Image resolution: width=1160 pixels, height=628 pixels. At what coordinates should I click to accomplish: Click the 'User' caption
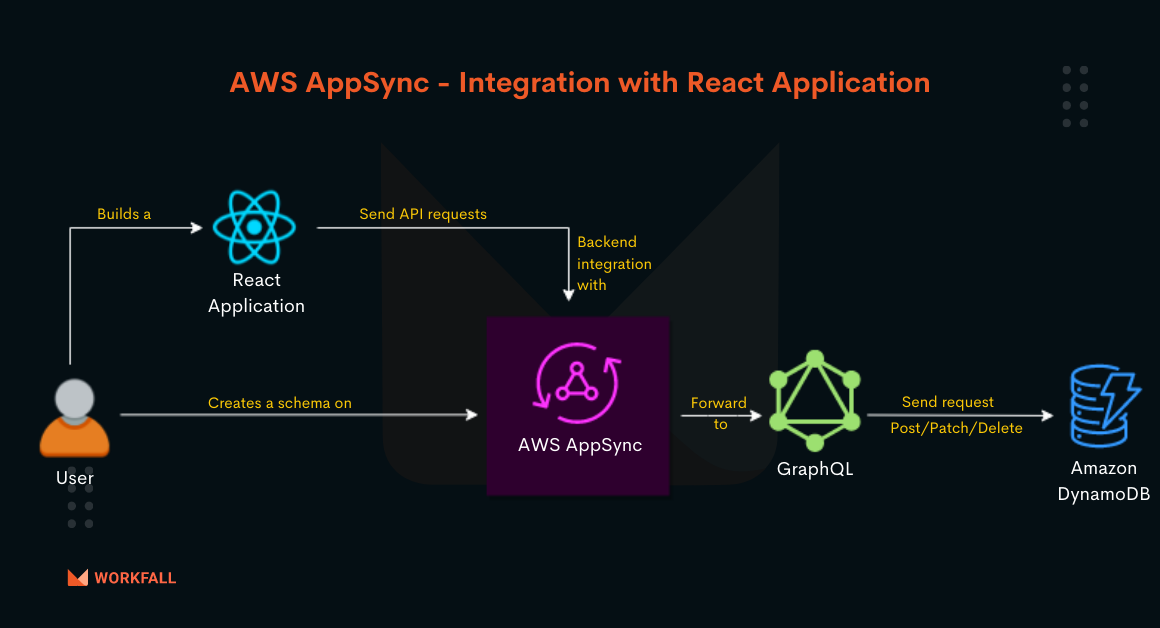click(x=75, y=478)
